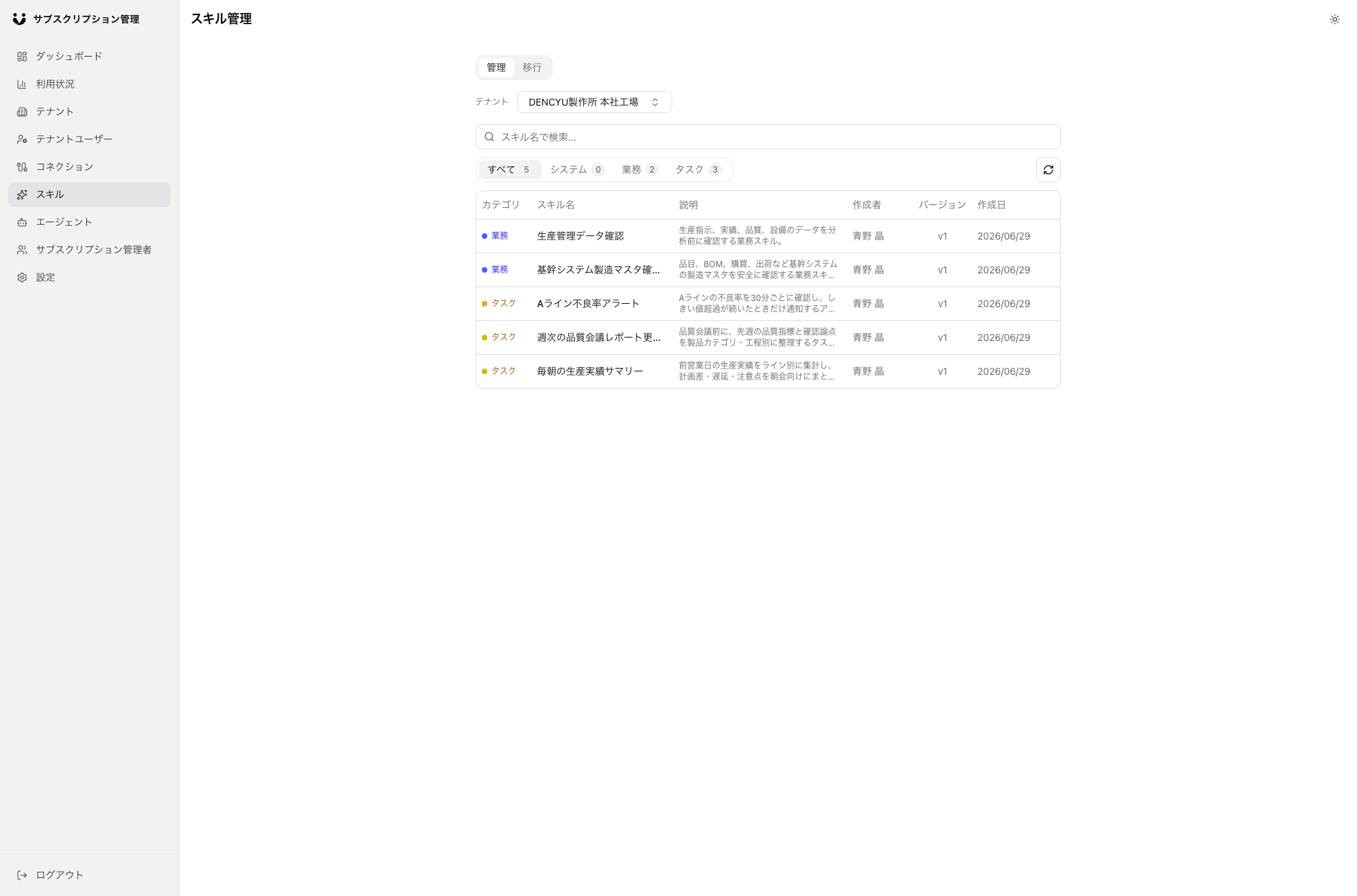
Task: Click the logout arrow icon
Action: [x=22, y=875]
